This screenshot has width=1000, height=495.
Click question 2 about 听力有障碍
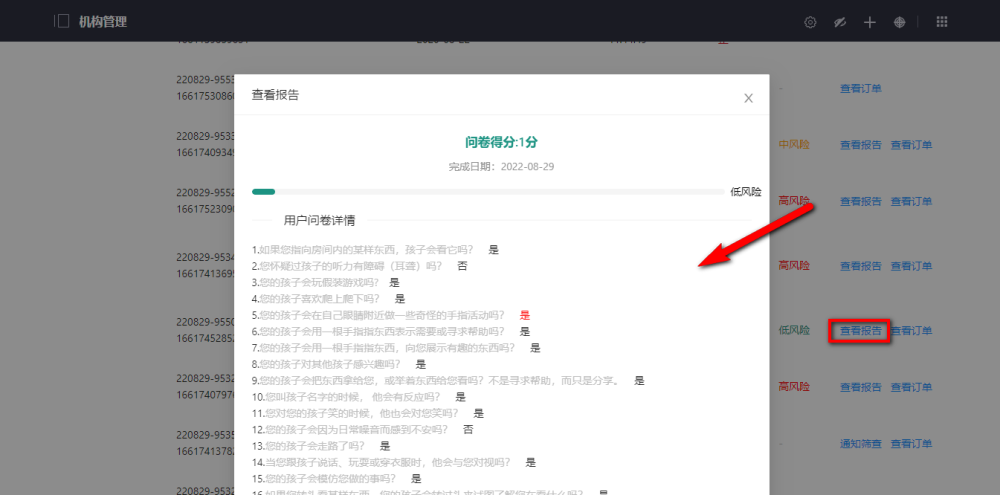pyautogui.click(x=347, y=266)
